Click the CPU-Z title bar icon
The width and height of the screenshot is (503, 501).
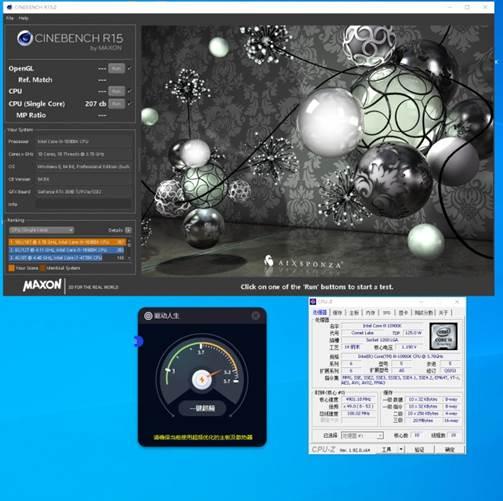(x=313, y=302)
